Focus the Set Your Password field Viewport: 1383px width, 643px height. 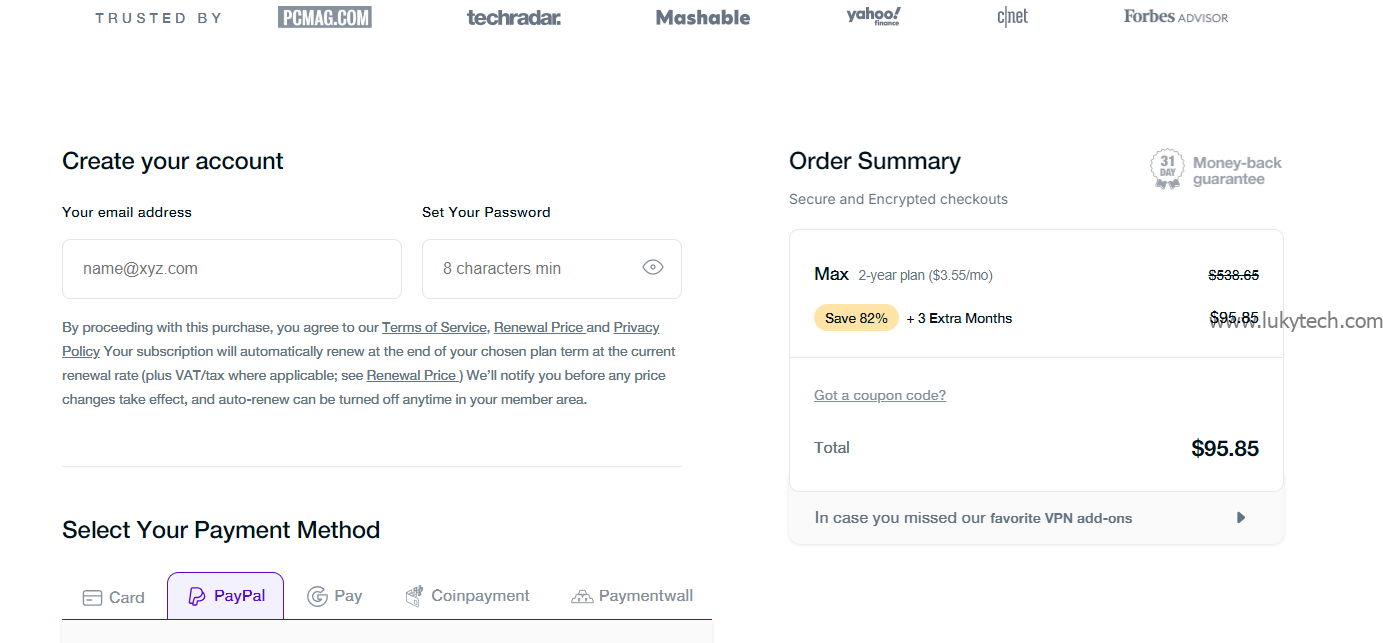click(x=535, y=268)
